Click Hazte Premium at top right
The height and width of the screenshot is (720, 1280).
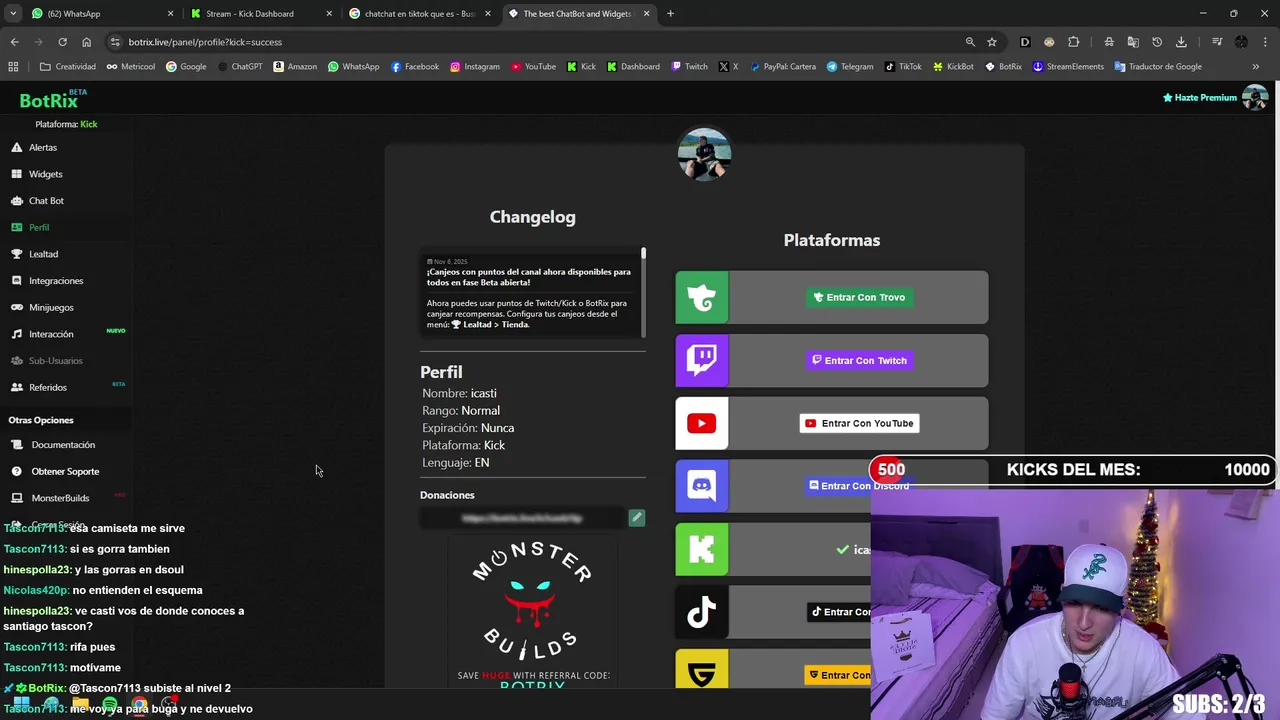(1199, 98)
